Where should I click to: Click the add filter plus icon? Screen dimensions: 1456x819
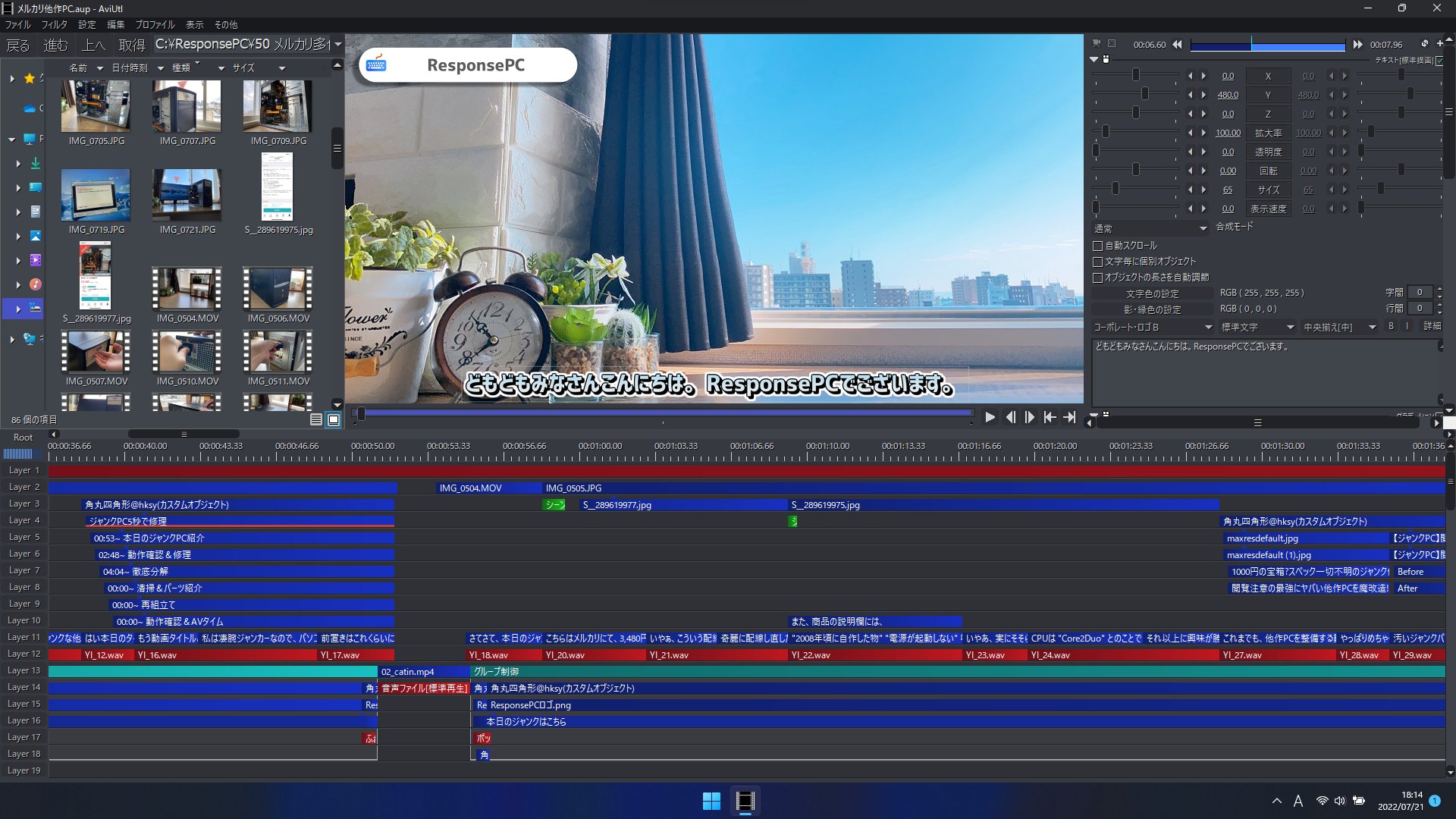(1440, 44)
